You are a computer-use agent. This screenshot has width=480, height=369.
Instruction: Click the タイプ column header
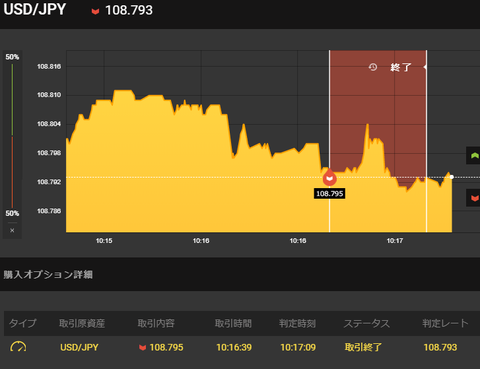(x=22, y=323)
